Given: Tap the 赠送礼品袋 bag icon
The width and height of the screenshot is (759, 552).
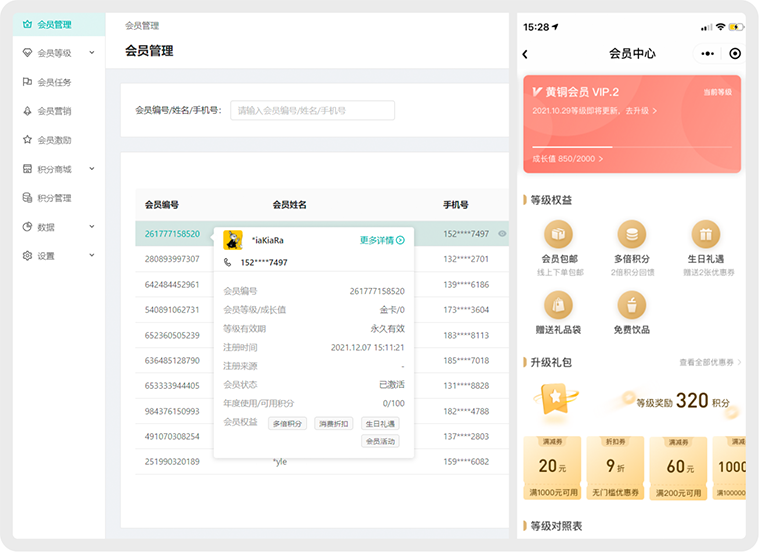Looking at the screenshot, I should coord(559,305).
